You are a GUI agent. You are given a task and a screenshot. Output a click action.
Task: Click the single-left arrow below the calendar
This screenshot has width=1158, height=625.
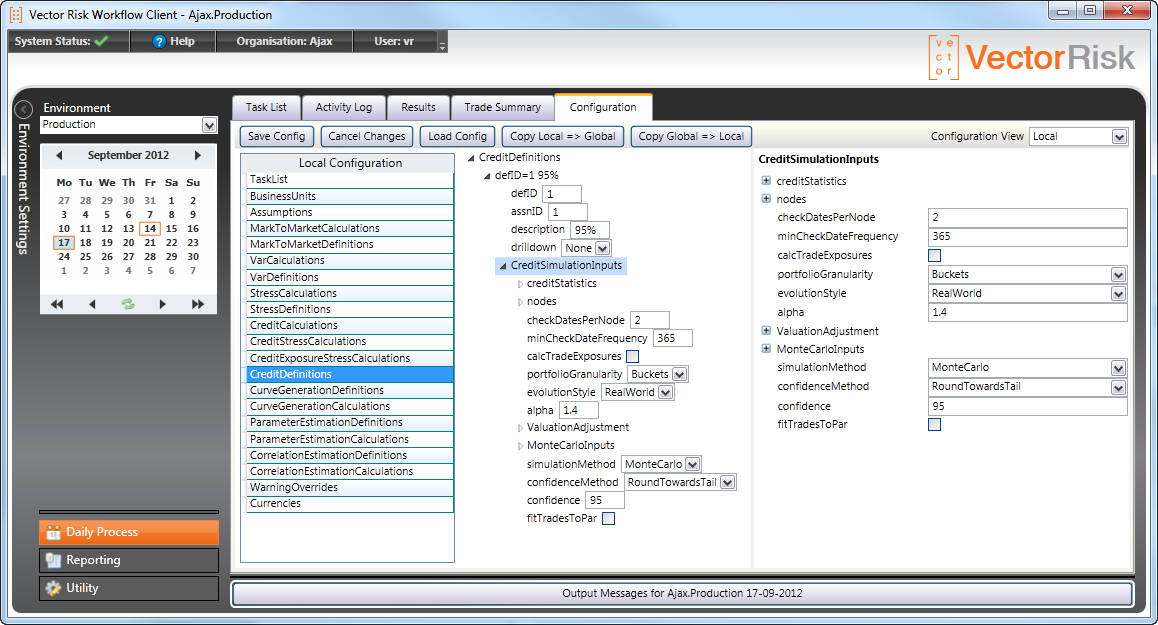[x=92, y=304]
